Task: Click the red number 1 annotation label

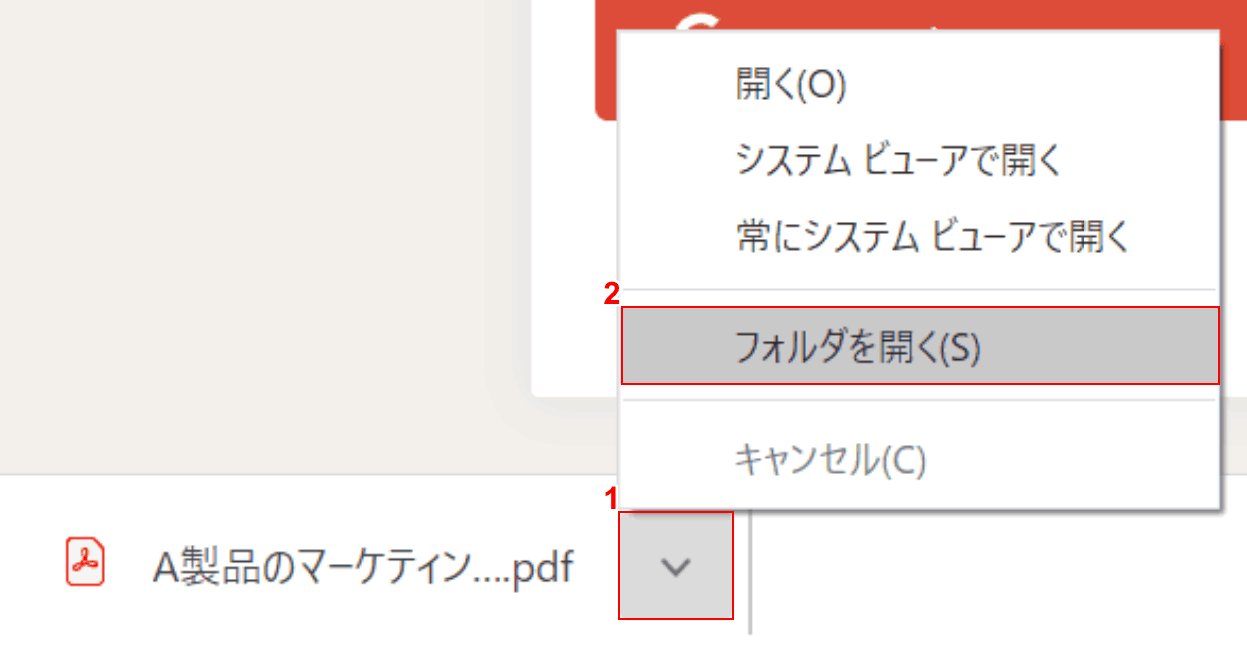Action: [613, 497]
